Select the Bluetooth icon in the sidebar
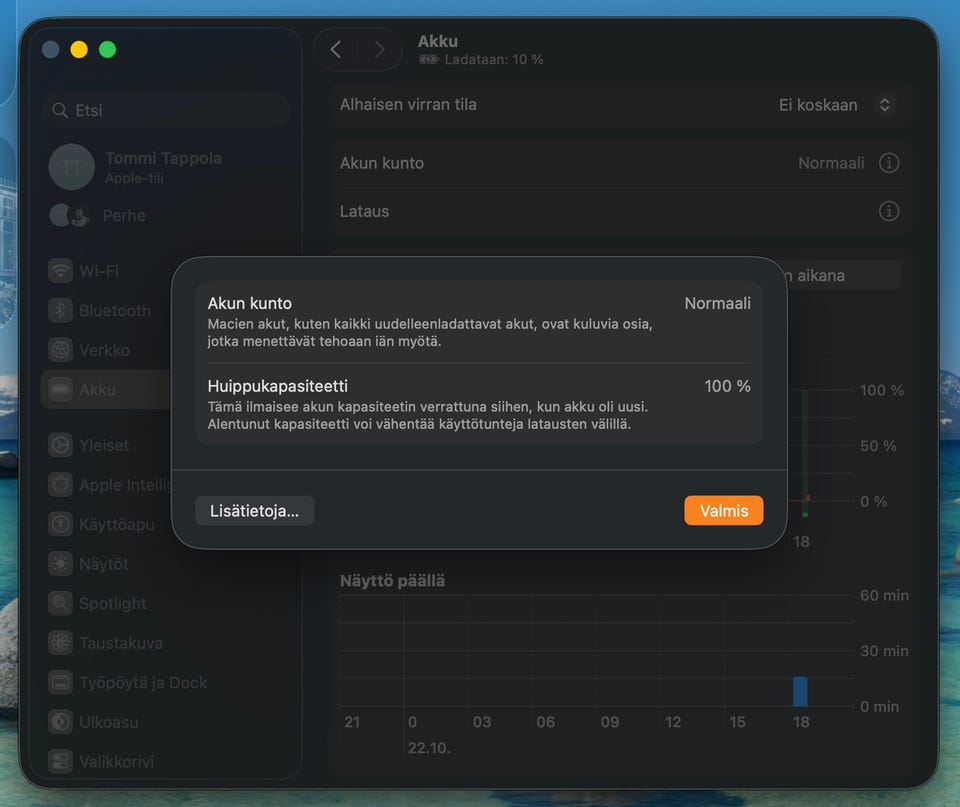This screenshot has height=807, width=960. point(61,310)
